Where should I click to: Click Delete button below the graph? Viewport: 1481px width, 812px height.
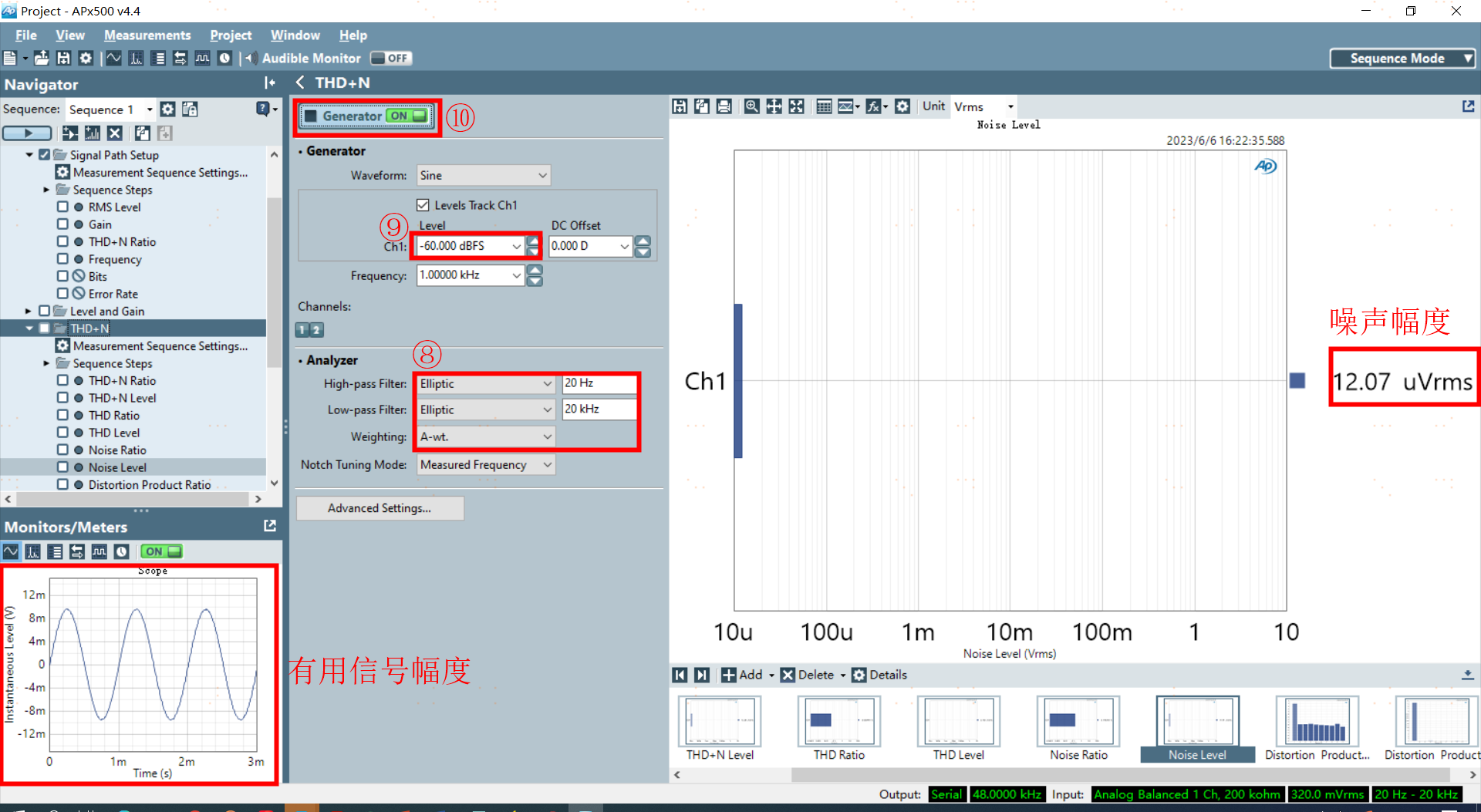[x=808, y=675]
